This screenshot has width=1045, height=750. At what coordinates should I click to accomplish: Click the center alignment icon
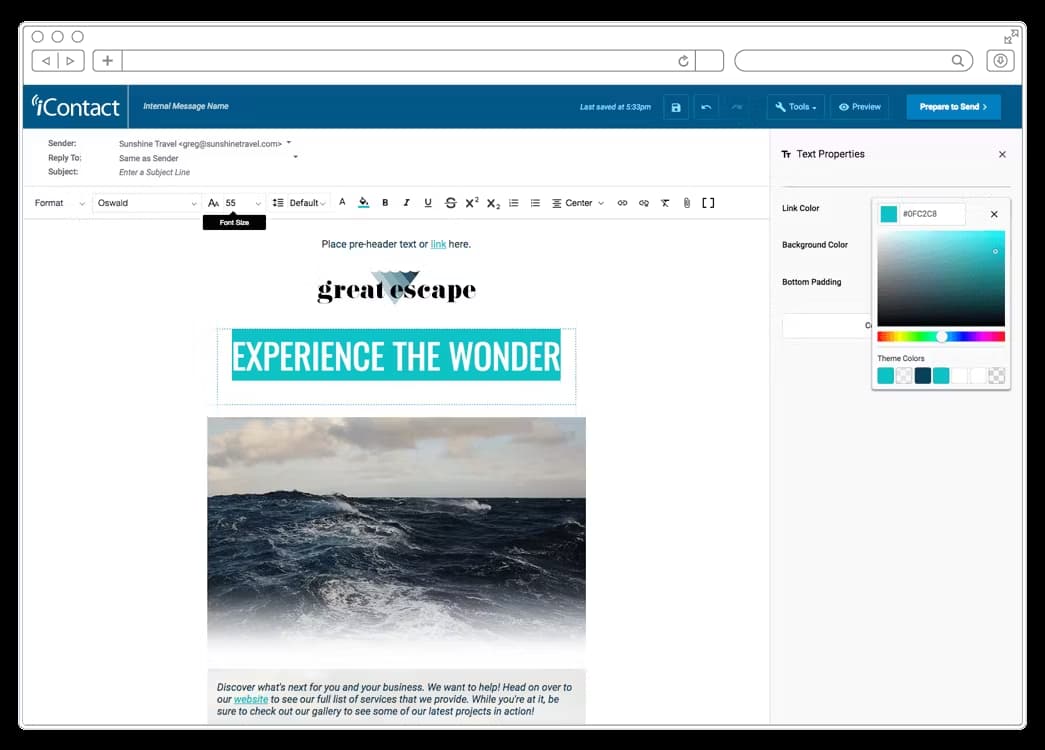[x=556, y=203]
